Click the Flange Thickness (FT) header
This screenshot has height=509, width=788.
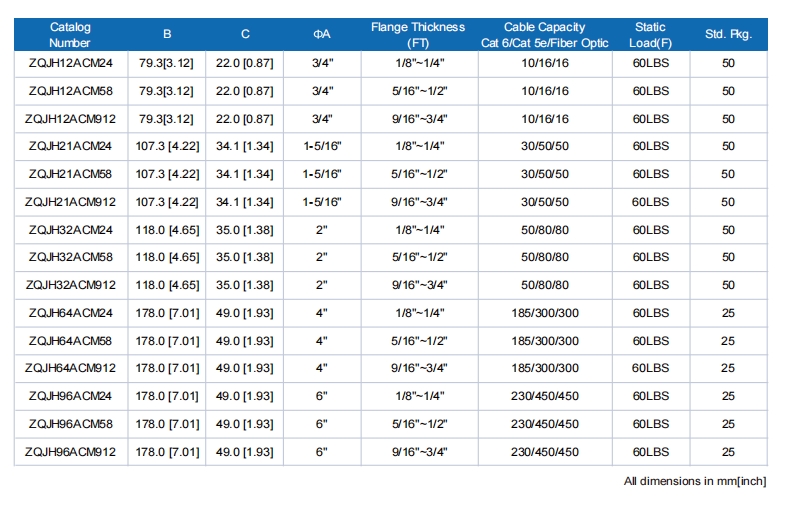pyautogui.click(x=418, y=35)
